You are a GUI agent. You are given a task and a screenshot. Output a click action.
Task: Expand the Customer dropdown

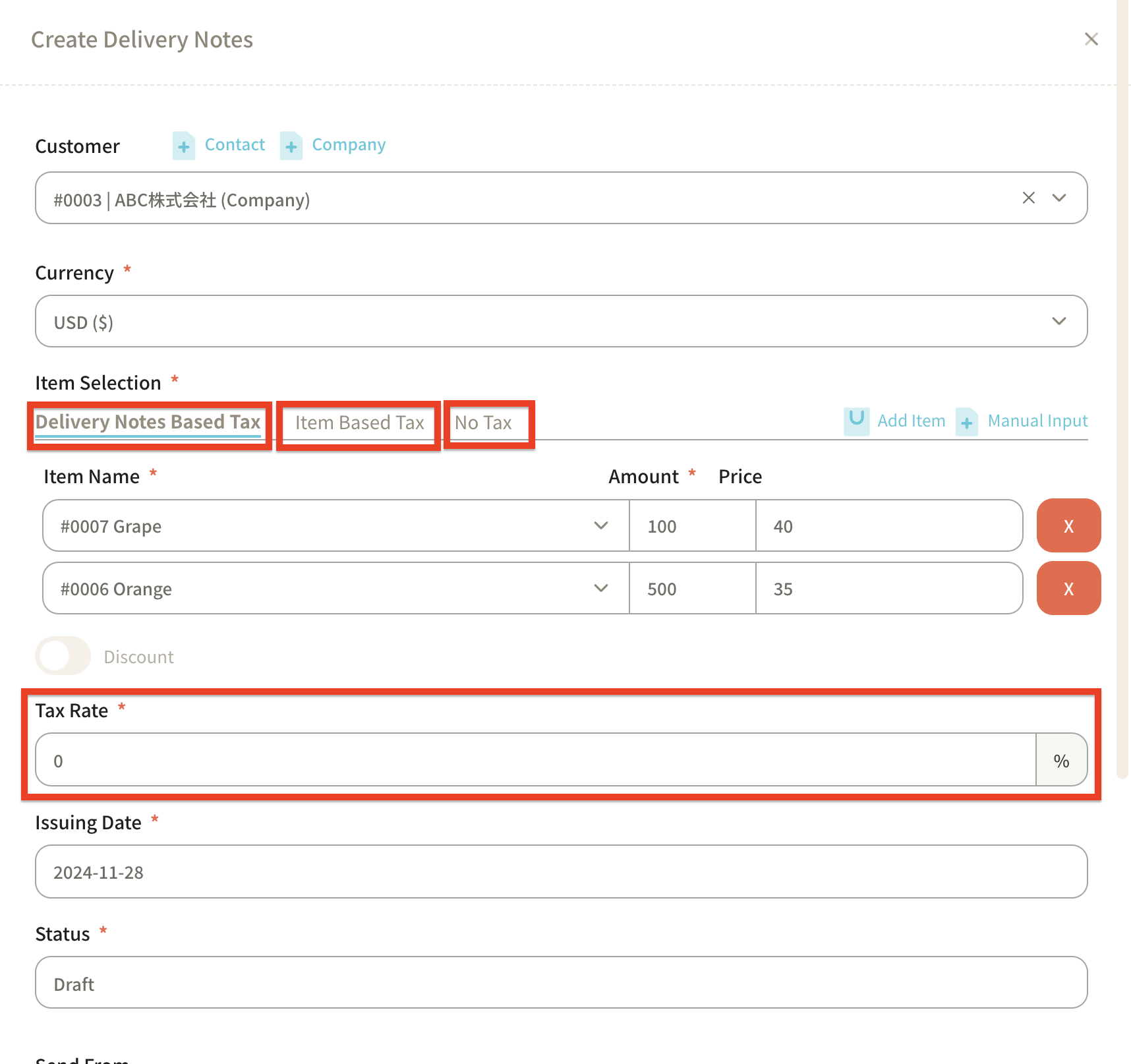[x=1059, y=198]
